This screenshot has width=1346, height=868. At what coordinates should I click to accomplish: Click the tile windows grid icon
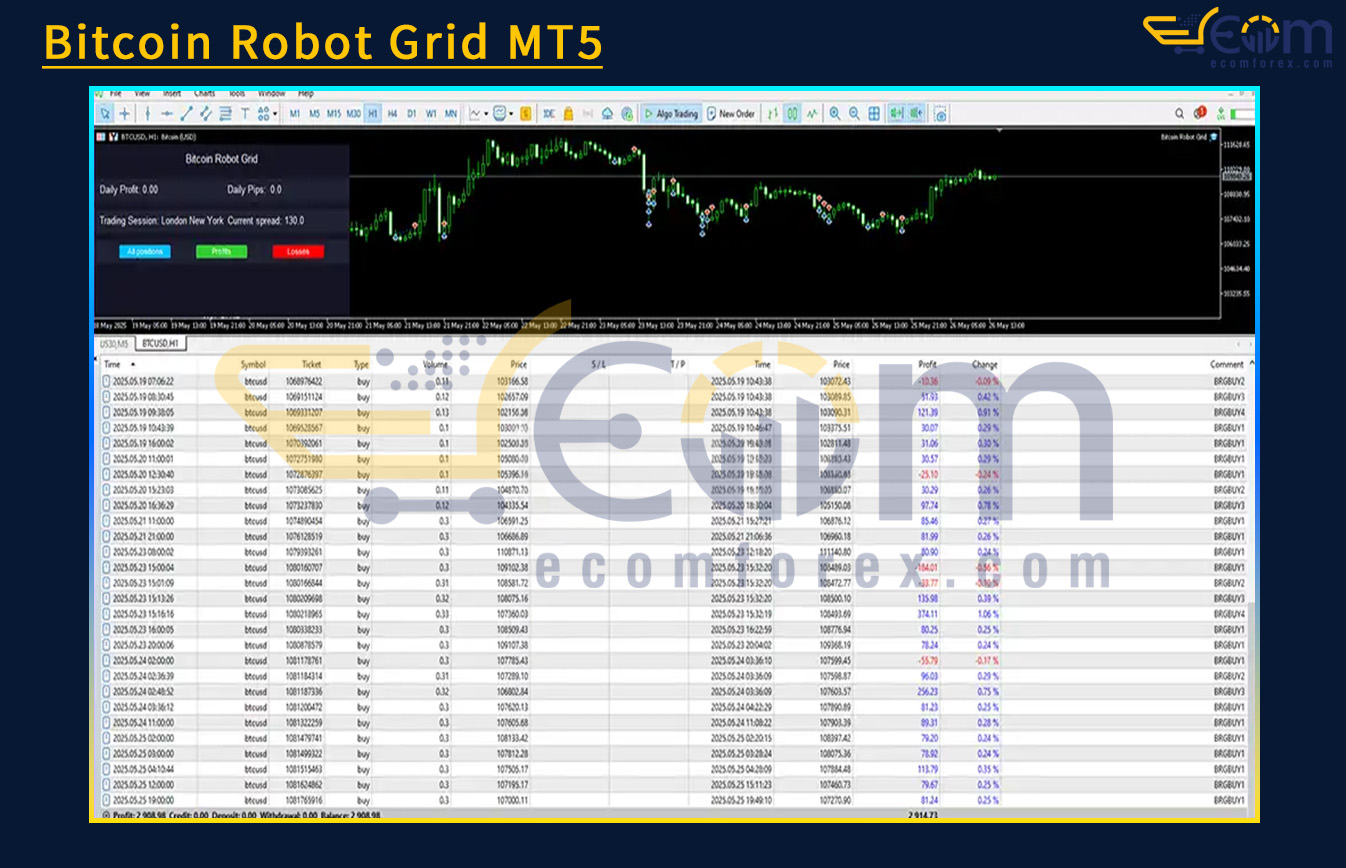point(874,114)
